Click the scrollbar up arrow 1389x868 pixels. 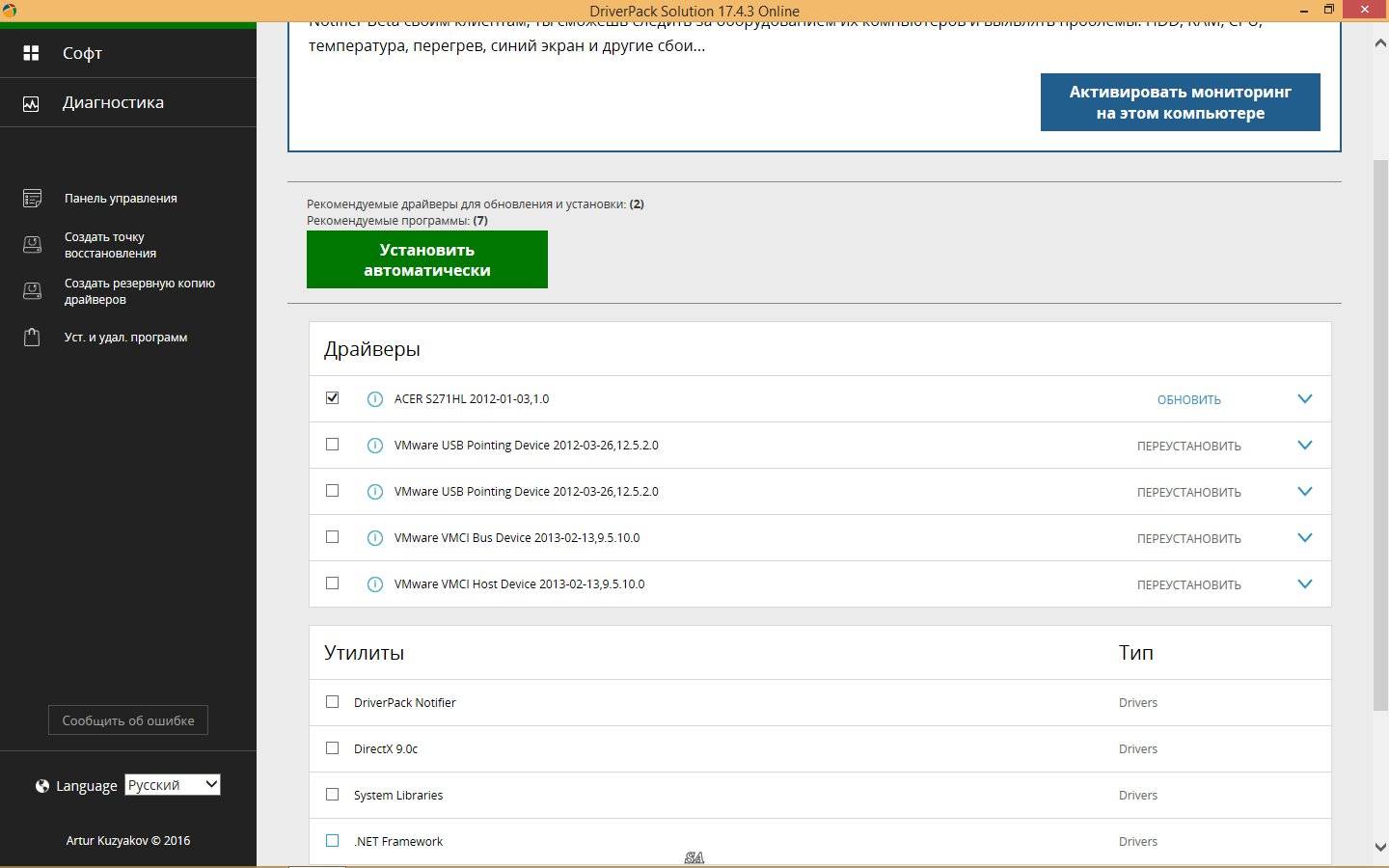pyautogui.click(x=1379, y=42)
